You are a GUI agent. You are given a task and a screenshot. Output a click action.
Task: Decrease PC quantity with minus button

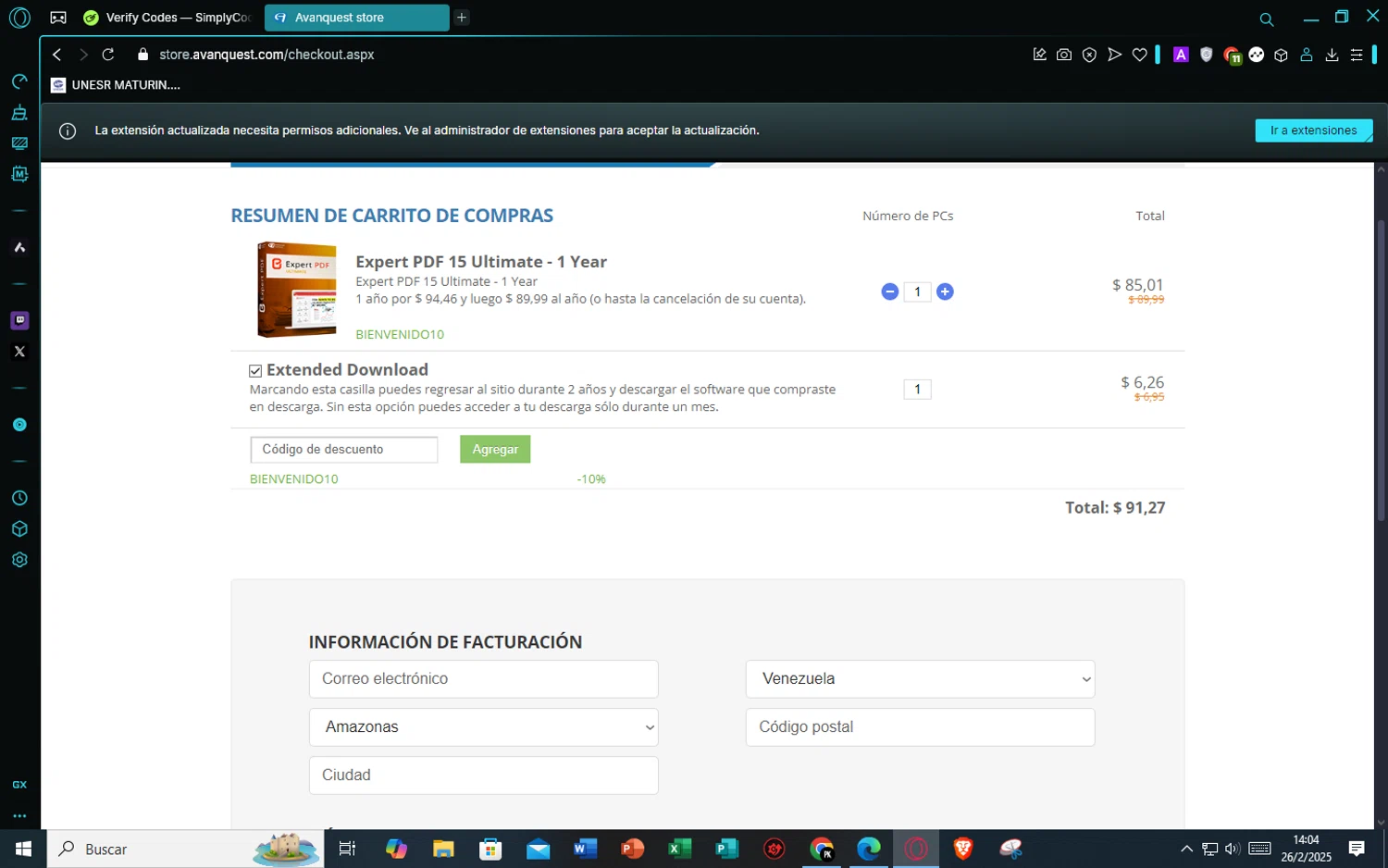pos(890,291)
